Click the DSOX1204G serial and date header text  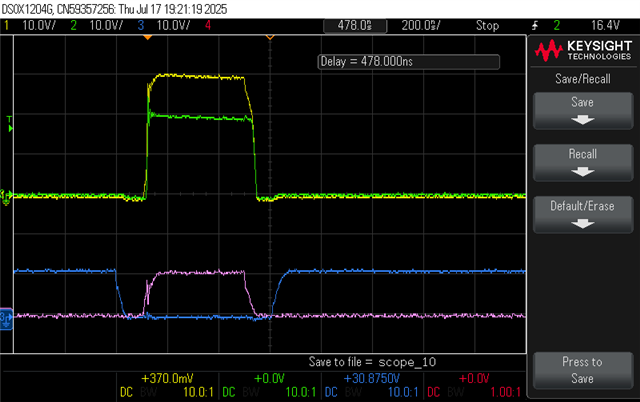(114, 9)
